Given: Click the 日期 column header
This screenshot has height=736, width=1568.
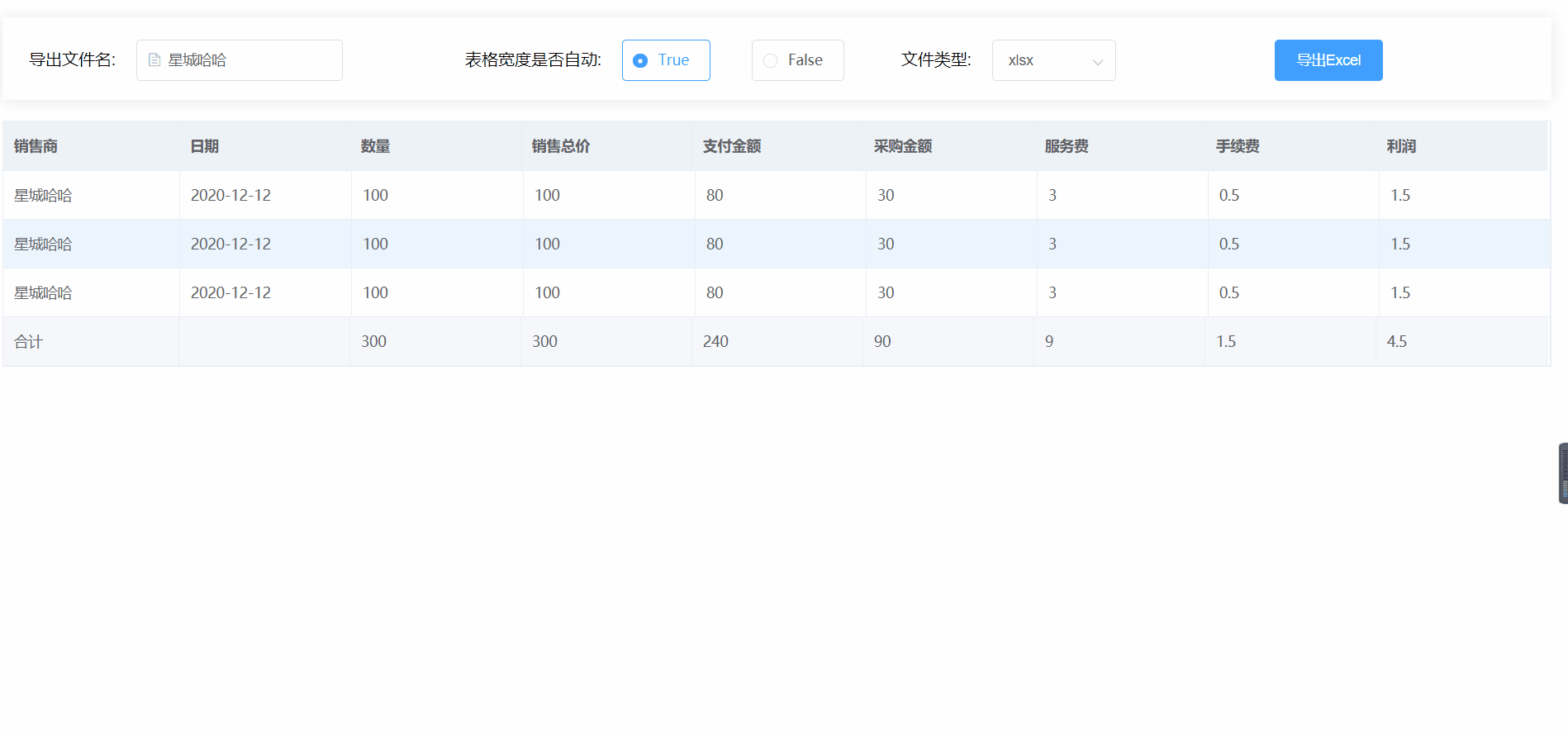Looking at the screenshot, I should pyautogui.click(x=205, y=146).
